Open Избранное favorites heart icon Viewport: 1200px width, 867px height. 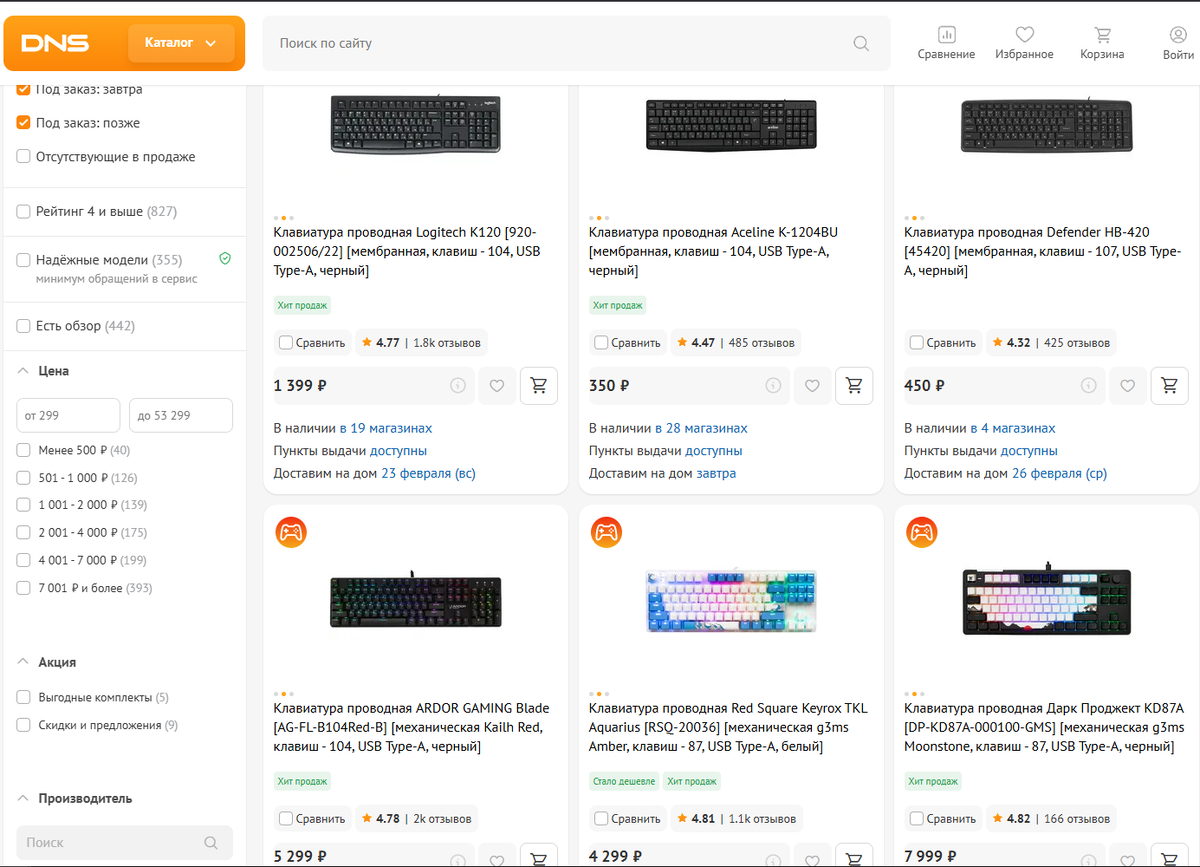pos(1024,34)
